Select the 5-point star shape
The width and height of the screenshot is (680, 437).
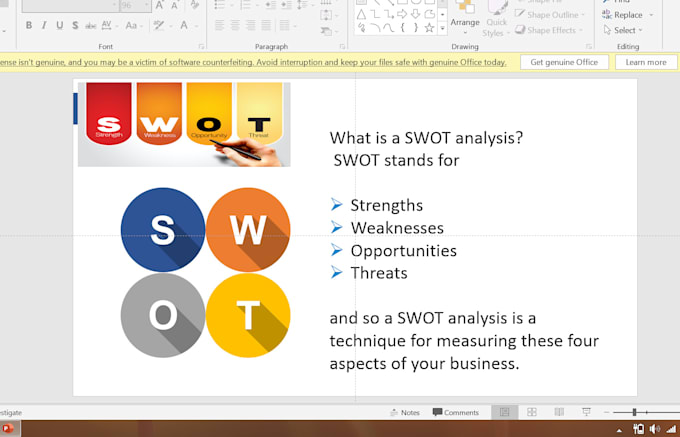[429, 28]
